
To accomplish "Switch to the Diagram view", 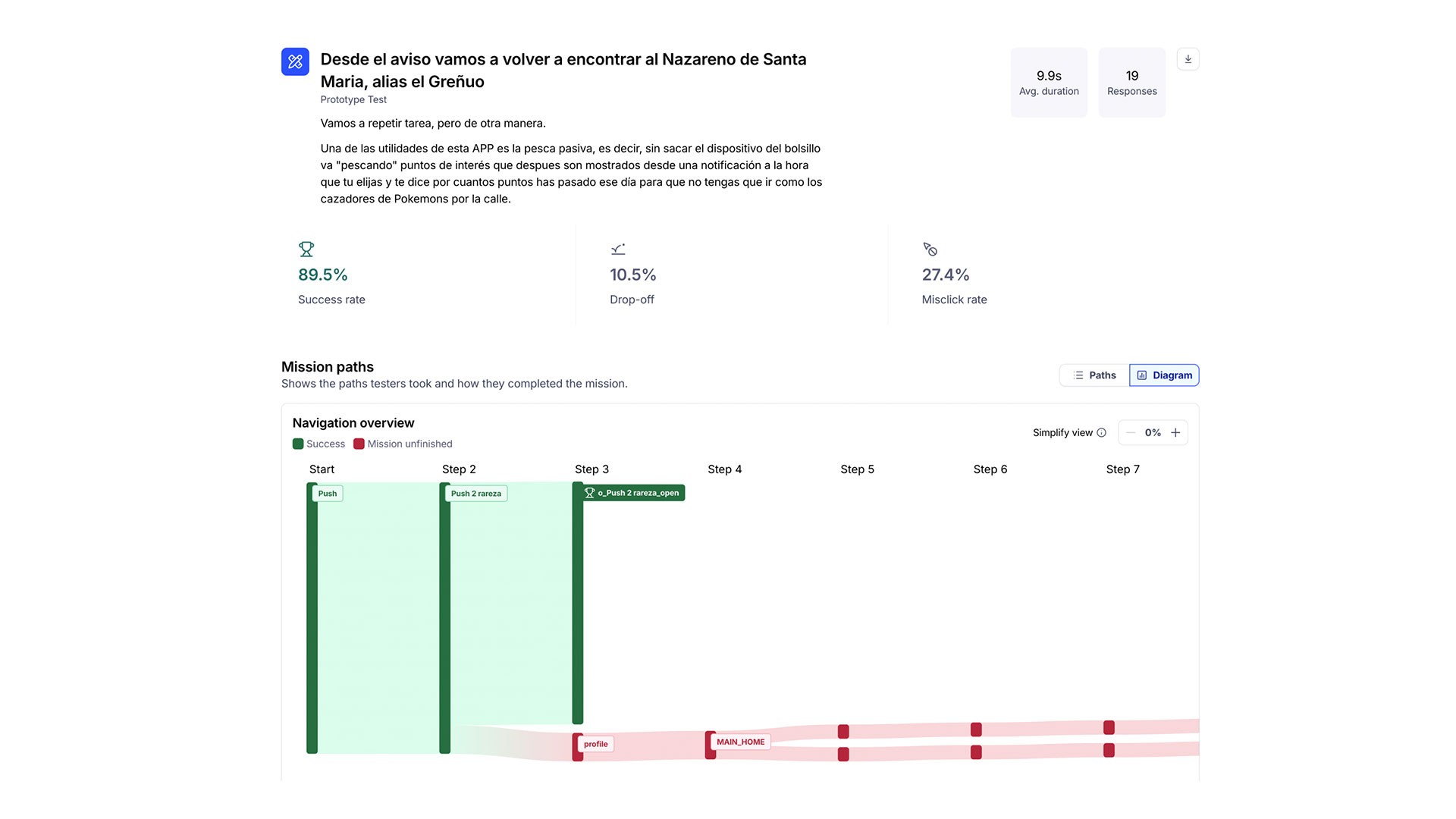I will point(1164,375).
